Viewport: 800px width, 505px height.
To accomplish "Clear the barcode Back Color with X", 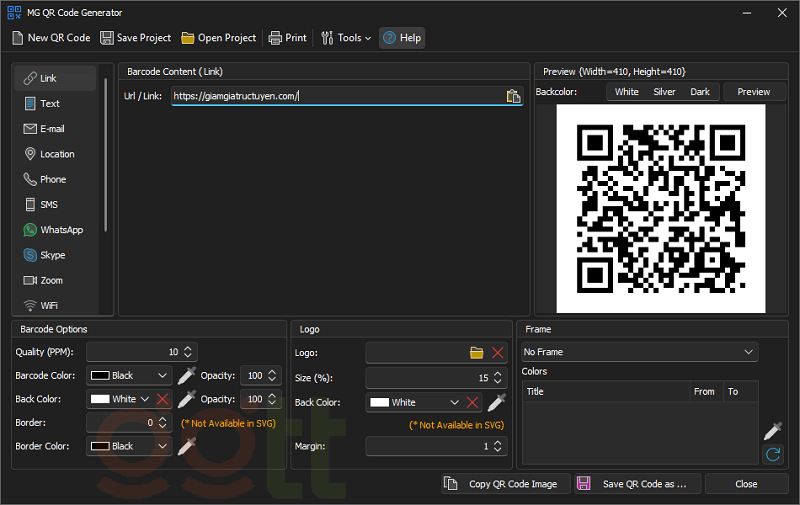I will coord(162,399).
